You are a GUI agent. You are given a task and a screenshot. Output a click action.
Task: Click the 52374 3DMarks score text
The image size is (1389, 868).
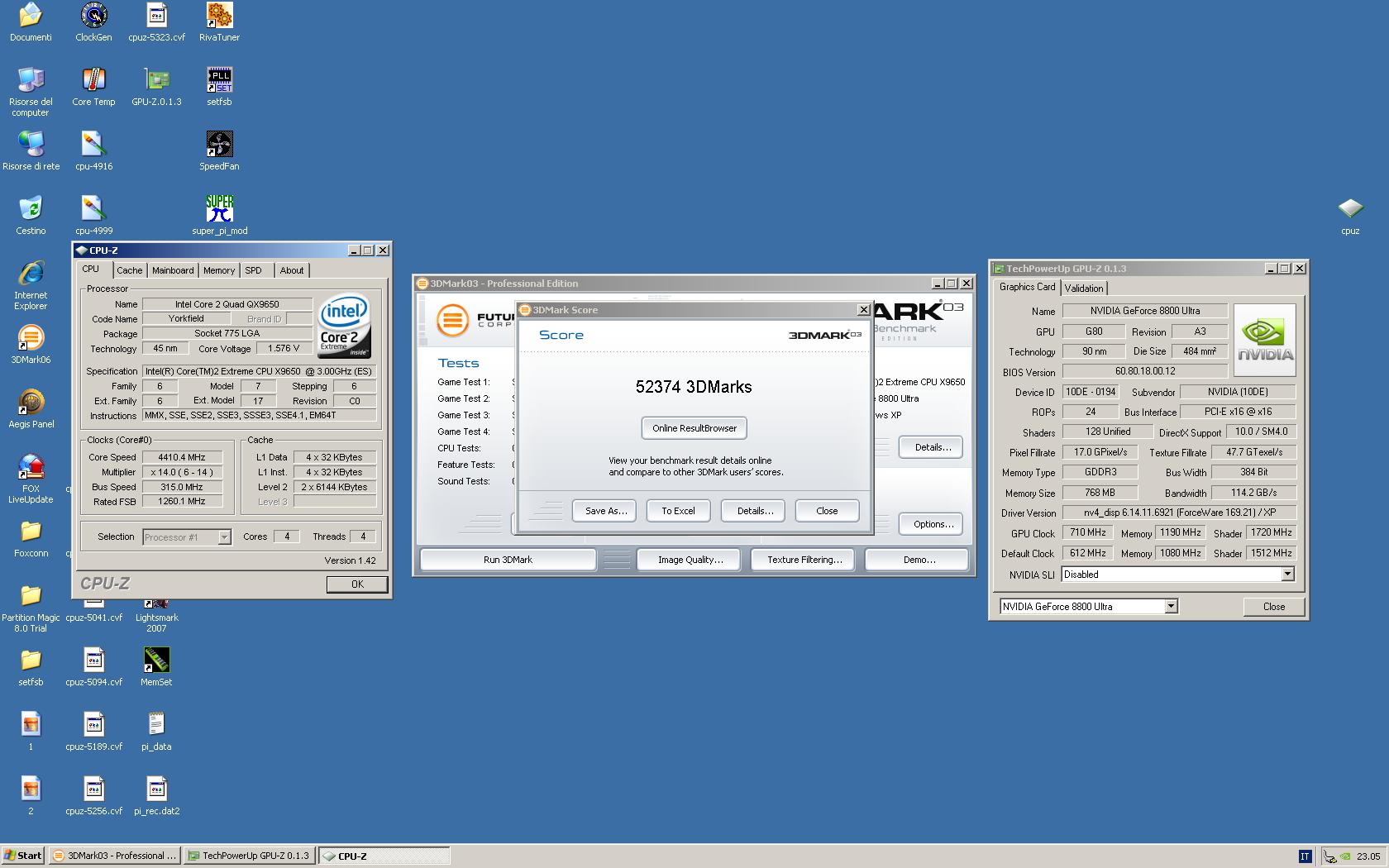(694, 387)
